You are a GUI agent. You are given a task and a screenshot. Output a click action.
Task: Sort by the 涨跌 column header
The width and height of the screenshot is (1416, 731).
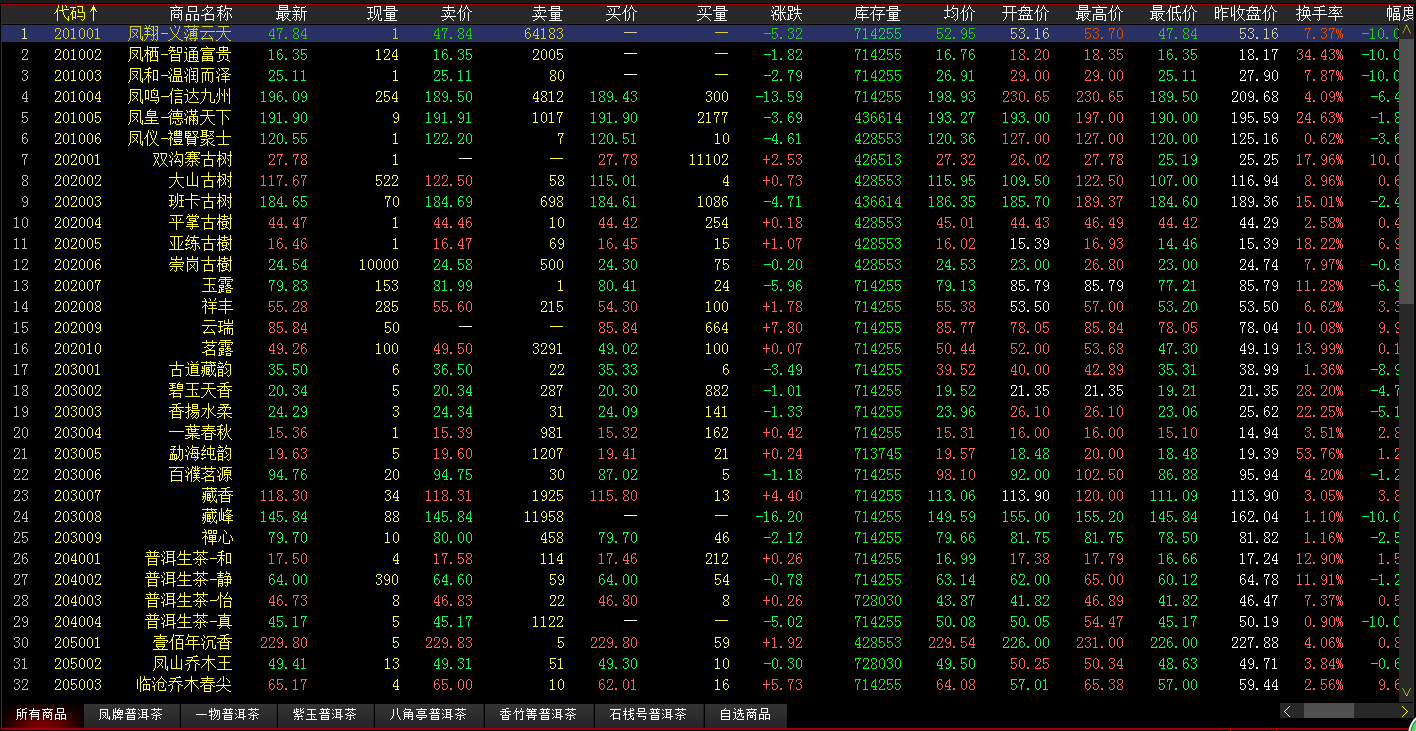coord(786,13)
